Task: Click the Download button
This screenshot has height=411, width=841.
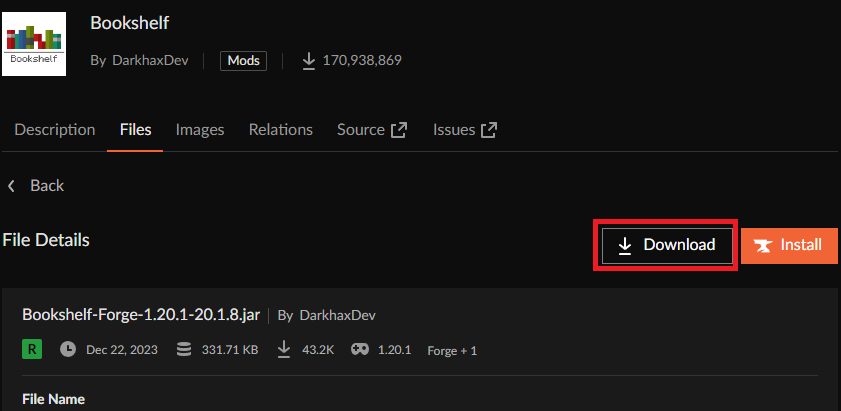Action: pyautogui.click(x=667, y=246)
